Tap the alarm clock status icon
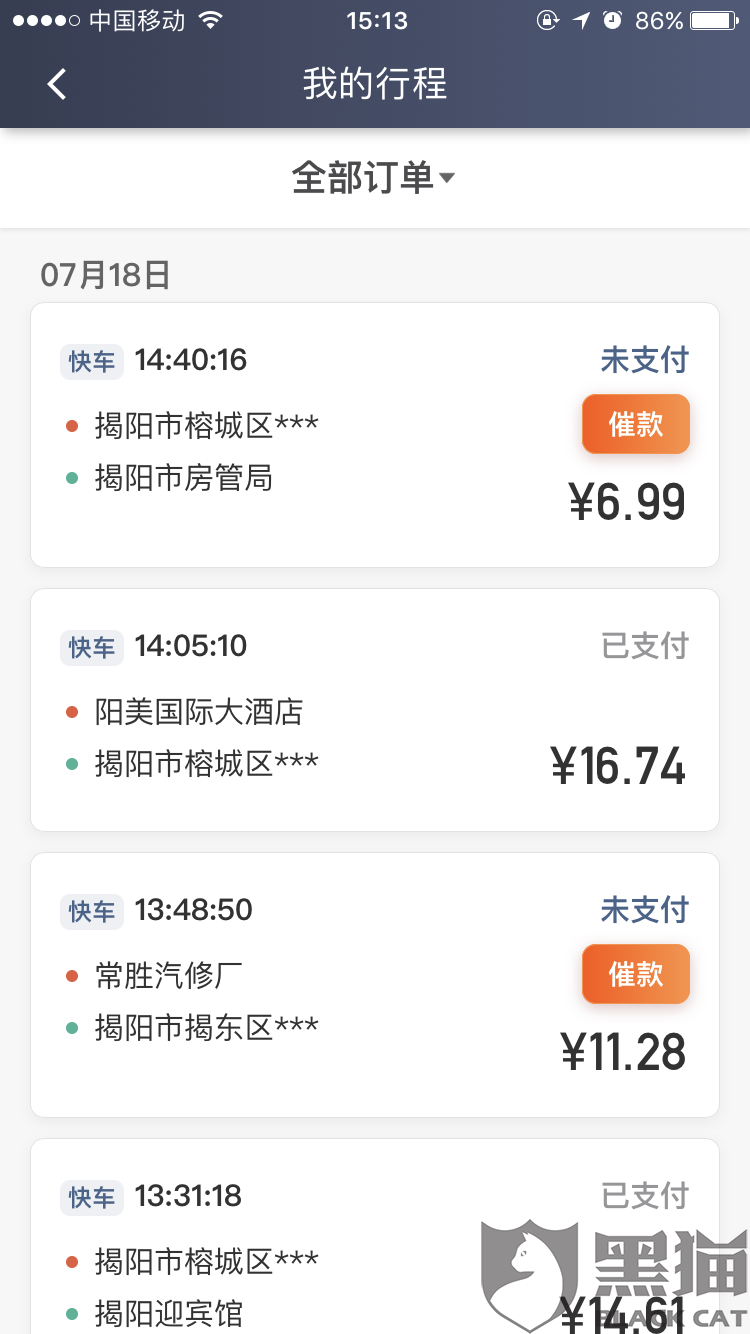Viewport: 750px width, 1334px height. pyautogui.click(x=612, y=21)
